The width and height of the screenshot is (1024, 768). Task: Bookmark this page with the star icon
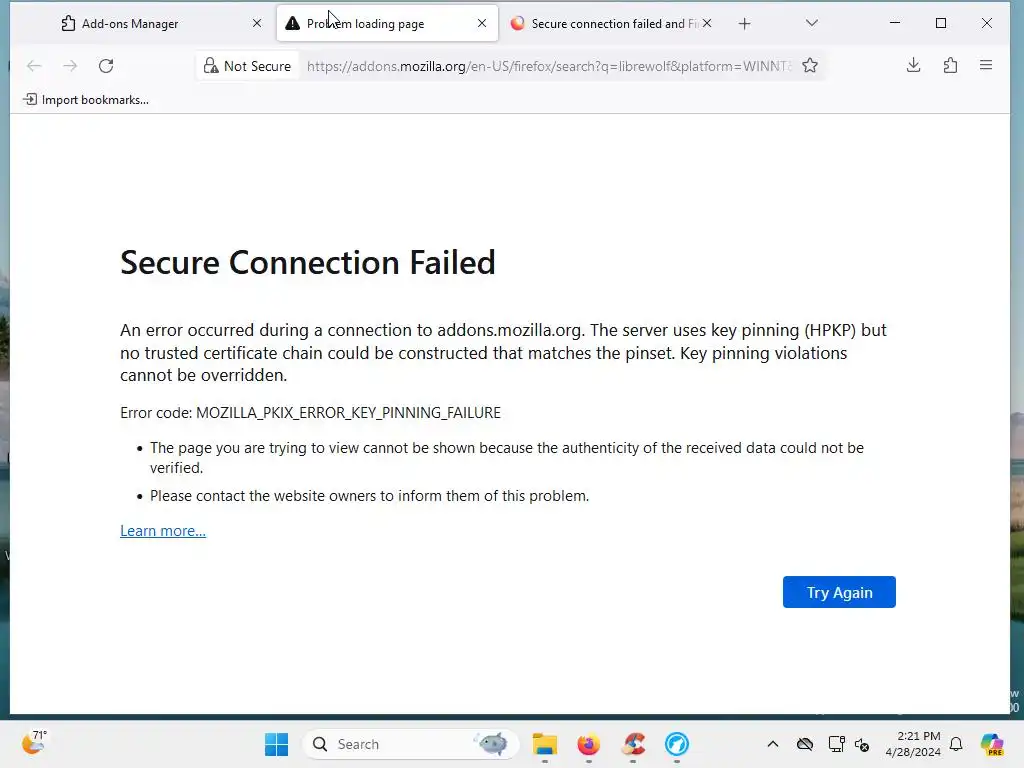click(x=810, y=66)
